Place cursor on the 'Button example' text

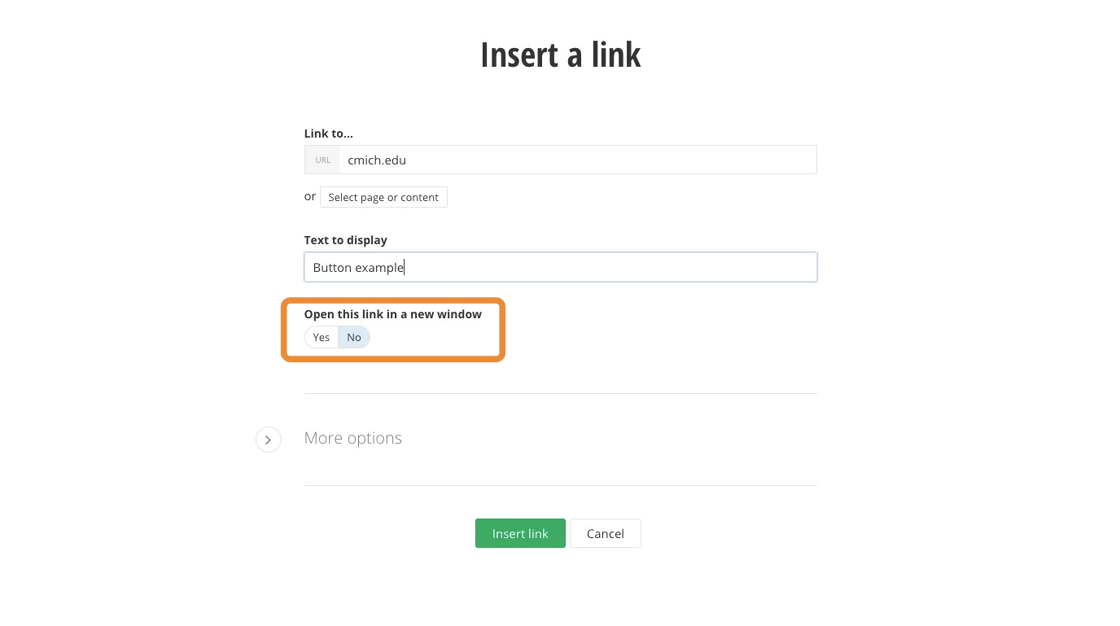(x=358, y=267)
